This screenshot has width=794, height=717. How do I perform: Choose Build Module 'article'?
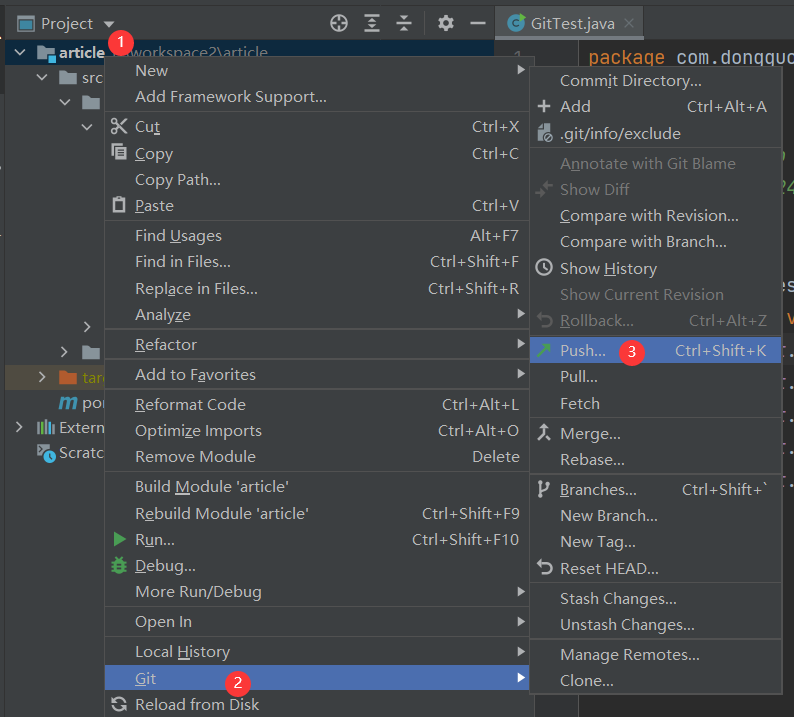tap(317, 487)
